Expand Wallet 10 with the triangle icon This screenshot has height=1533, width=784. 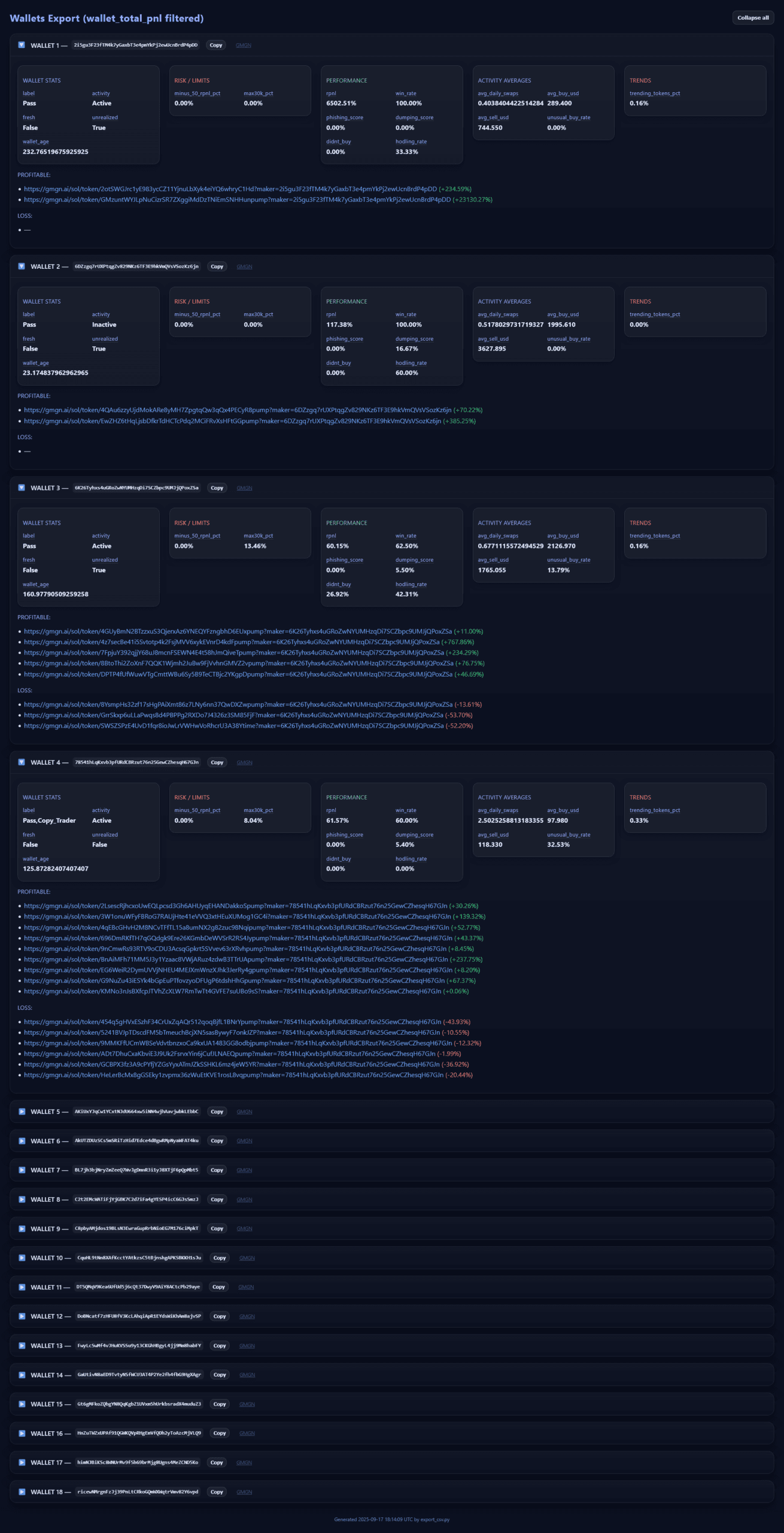click(22, 1258)
